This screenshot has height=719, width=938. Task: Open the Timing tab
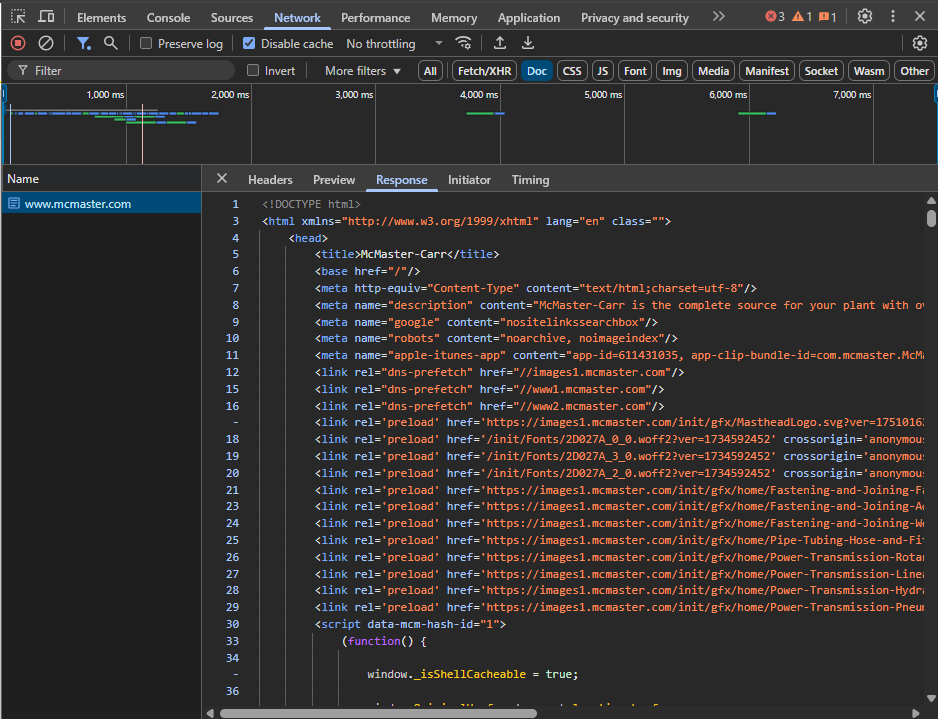click(530, 179)
